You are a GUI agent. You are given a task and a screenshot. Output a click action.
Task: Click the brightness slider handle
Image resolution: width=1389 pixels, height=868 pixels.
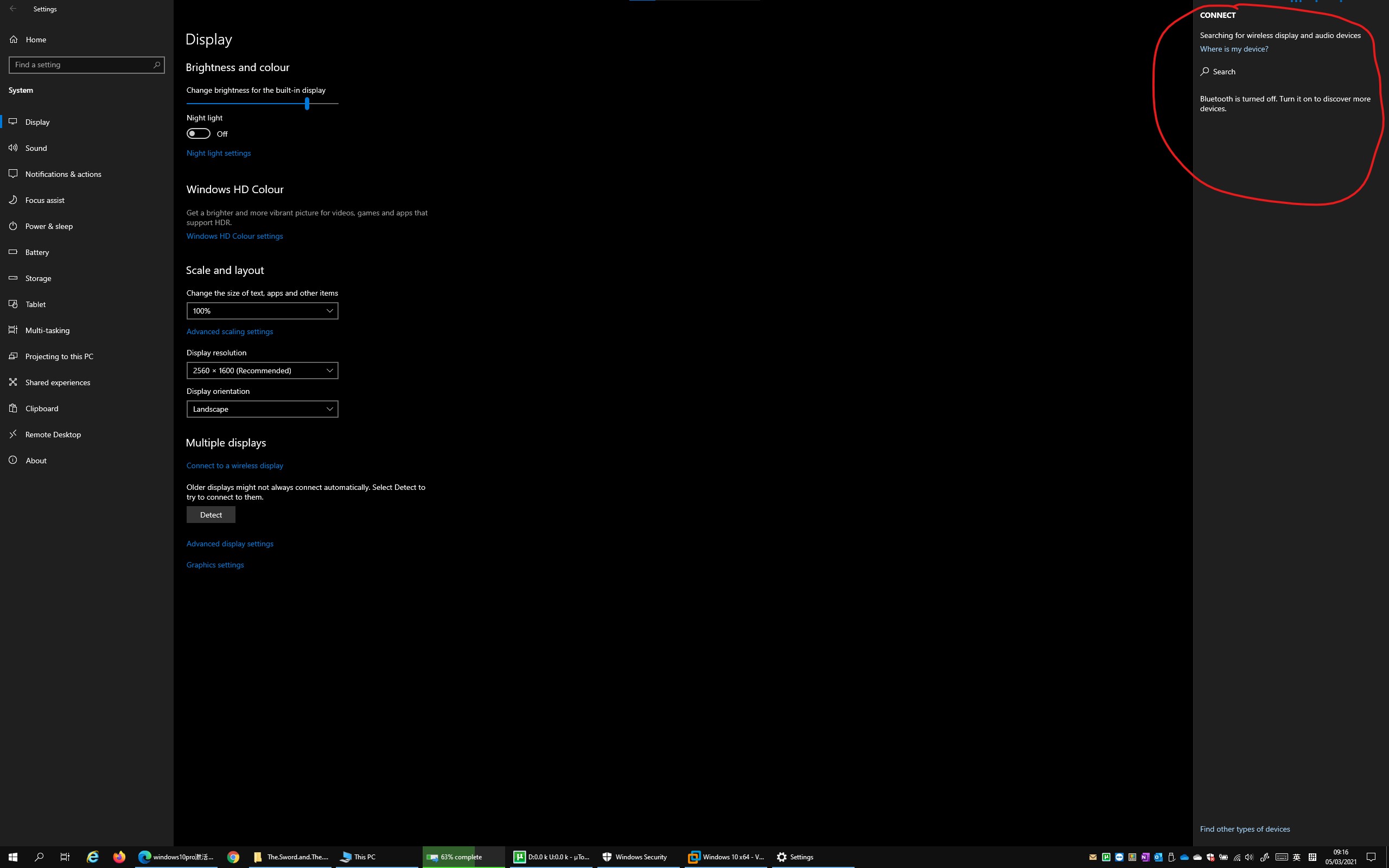(x=307, y=103)
